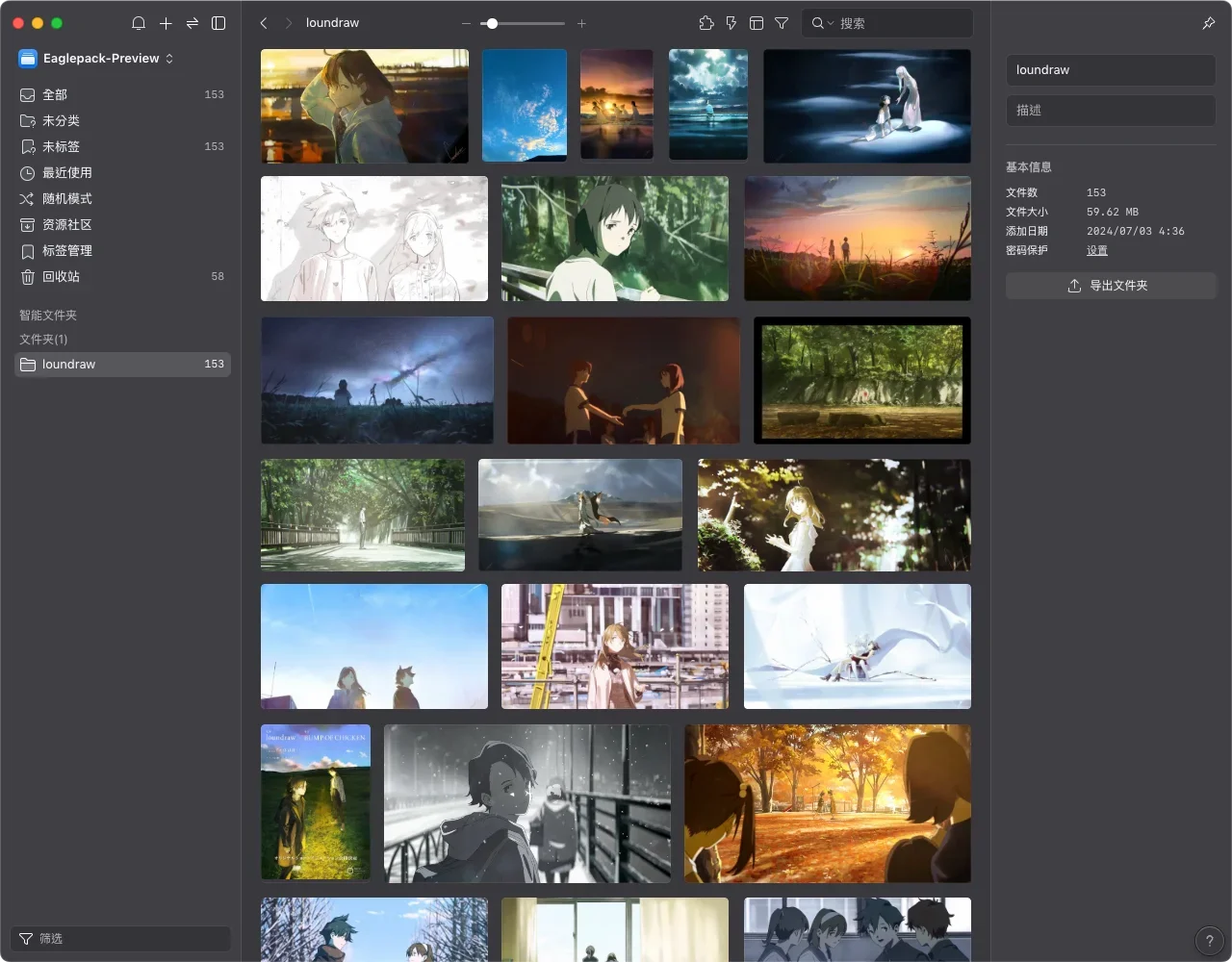The image size is (1232, 962).
Task: Click the loundraw breadcrumb title
Action: click(x=333, y=23)
